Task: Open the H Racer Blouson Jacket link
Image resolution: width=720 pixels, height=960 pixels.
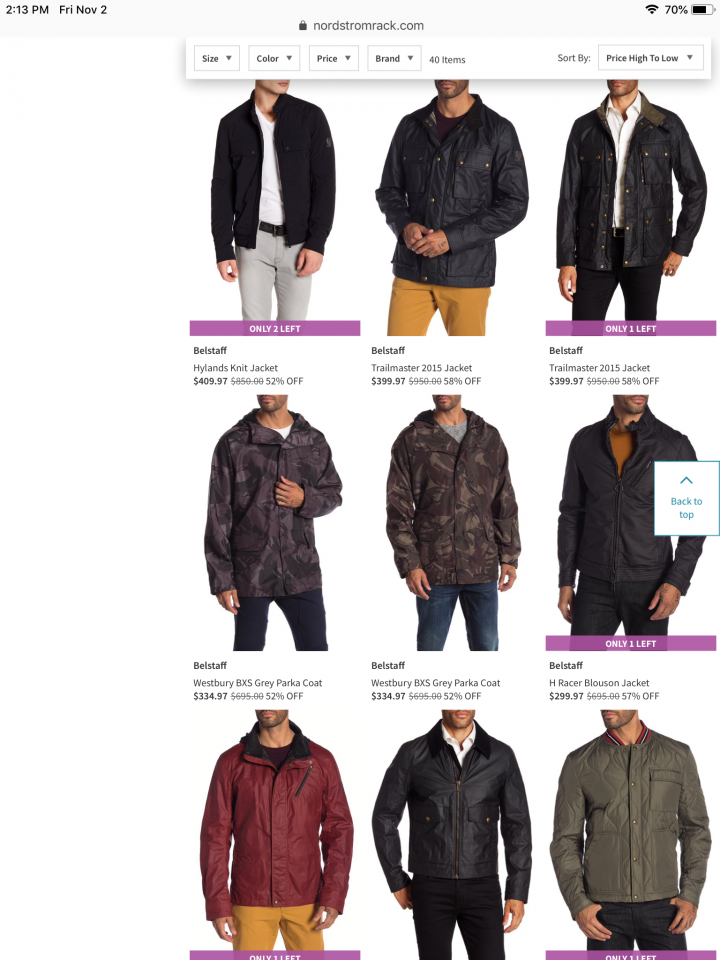Action: [x=599, y=683]
